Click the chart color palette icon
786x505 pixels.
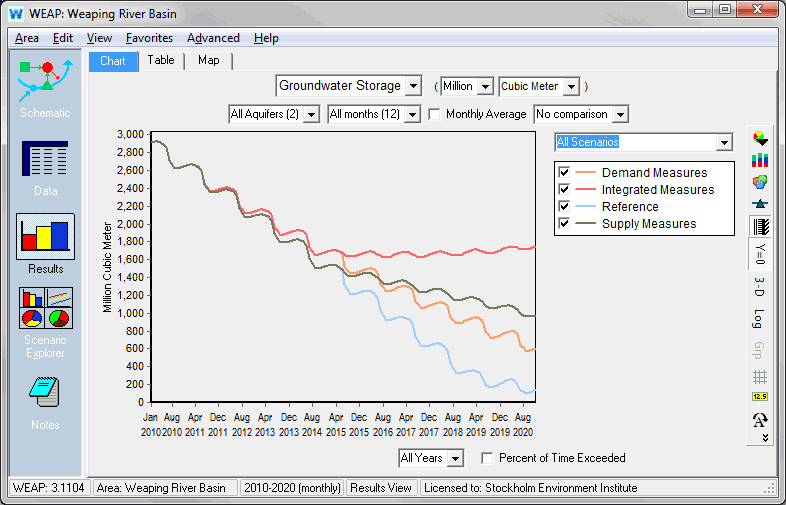click(x=760, y=139)
